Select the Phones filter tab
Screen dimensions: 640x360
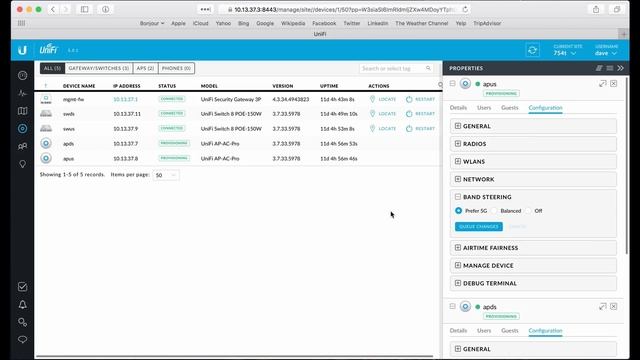coord(176,68)
